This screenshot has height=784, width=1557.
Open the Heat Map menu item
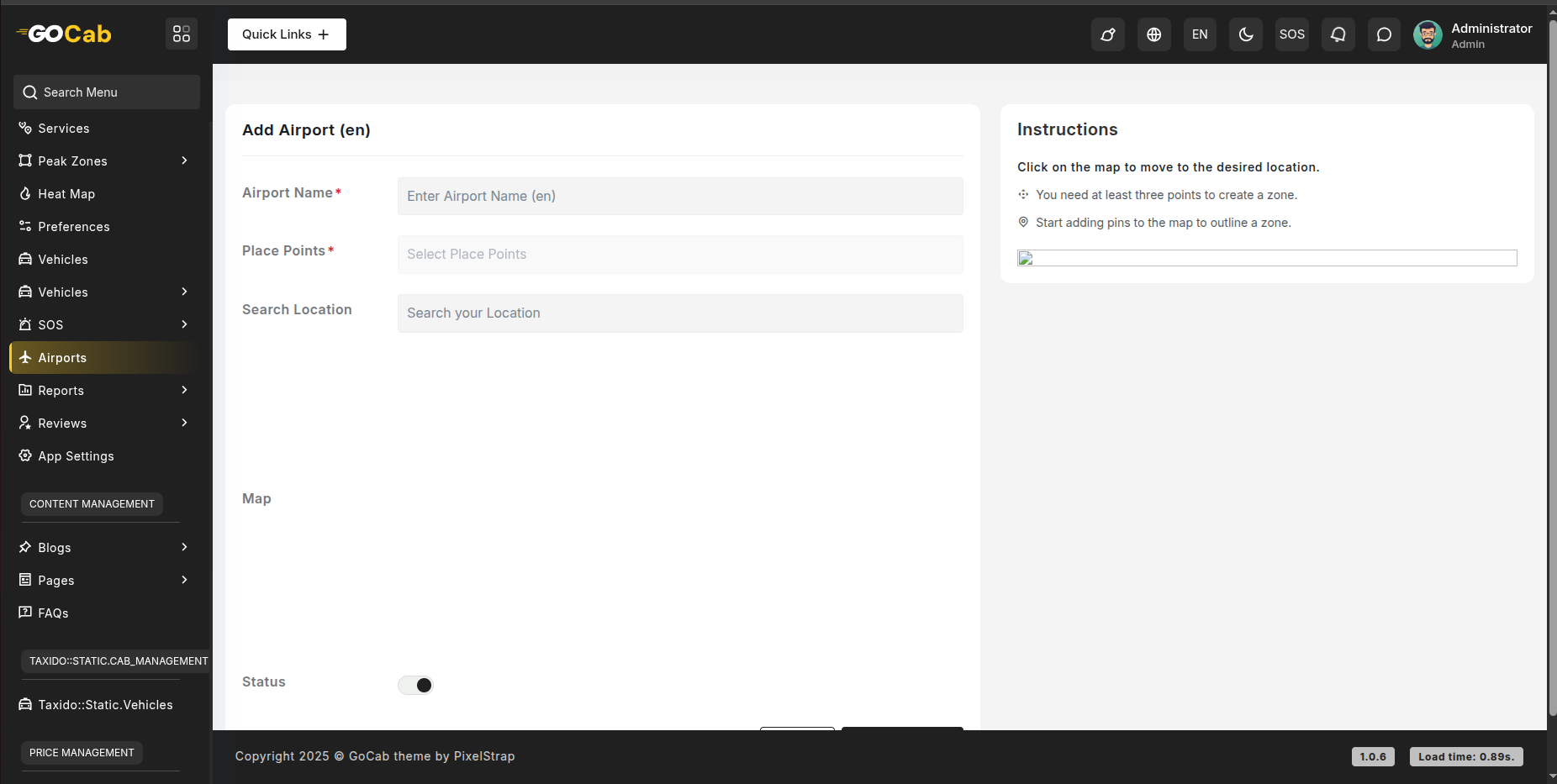click(66, 194)
